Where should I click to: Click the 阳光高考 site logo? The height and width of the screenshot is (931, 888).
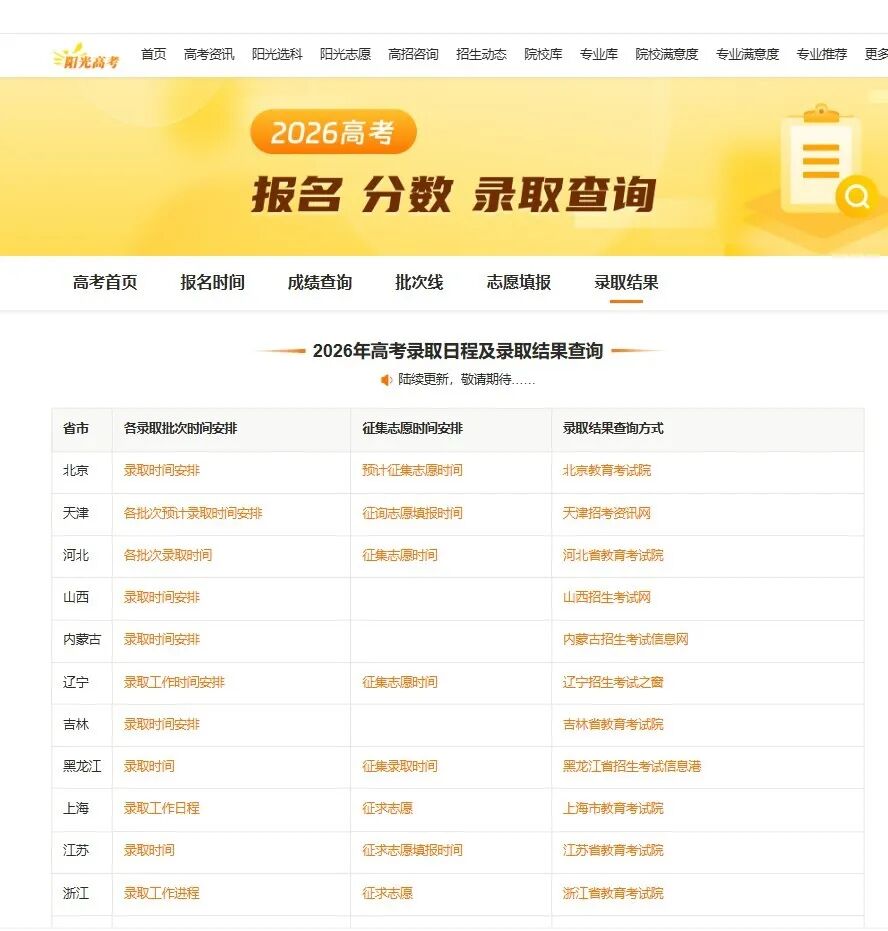pyautogui.click(x=86, y=56)
